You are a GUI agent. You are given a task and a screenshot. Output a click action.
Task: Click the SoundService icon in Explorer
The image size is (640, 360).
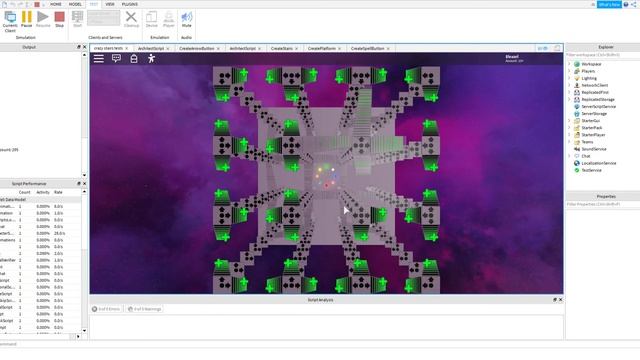(577, 149)
